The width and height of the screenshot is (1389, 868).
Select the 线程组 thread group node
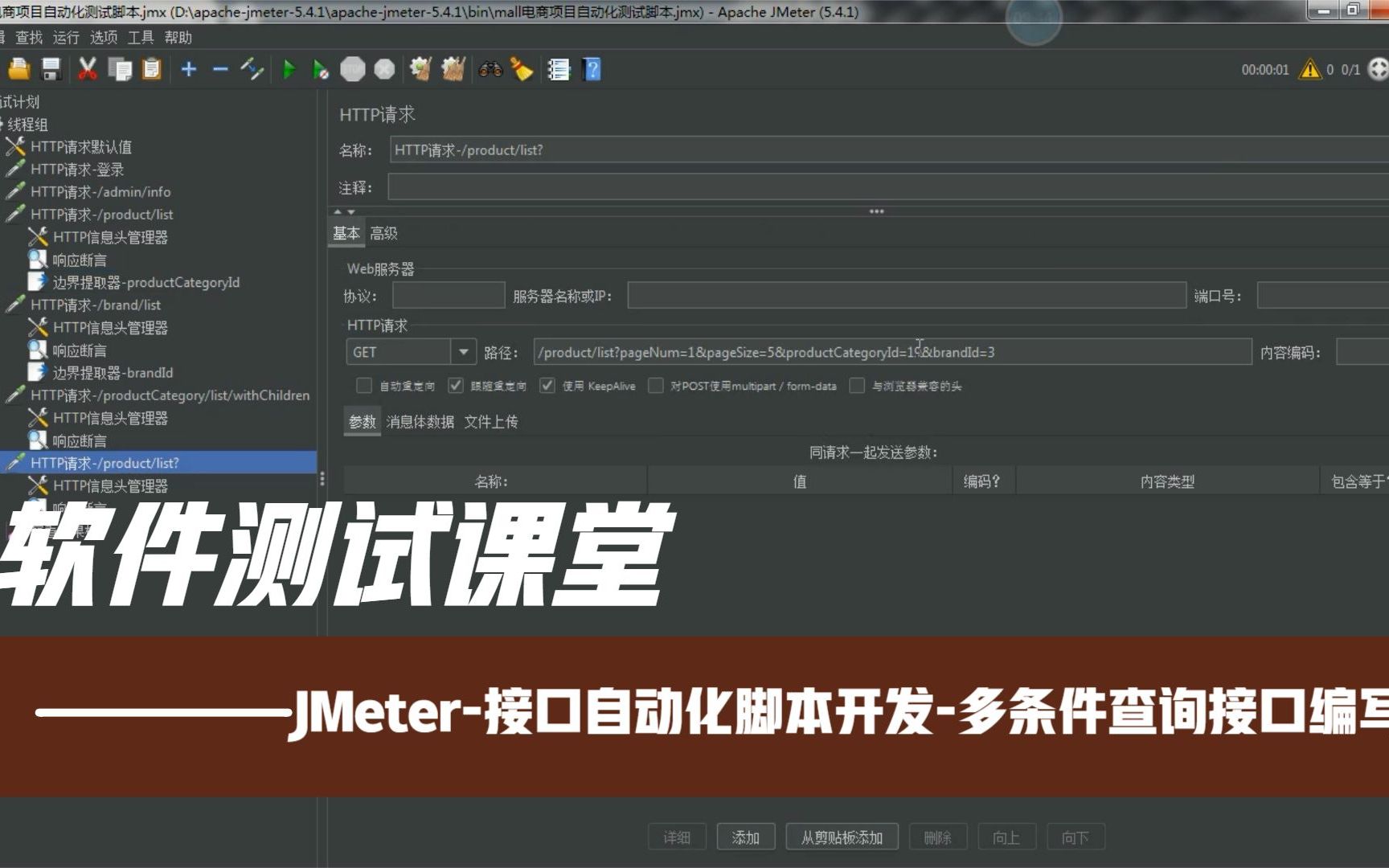point(28,125)
